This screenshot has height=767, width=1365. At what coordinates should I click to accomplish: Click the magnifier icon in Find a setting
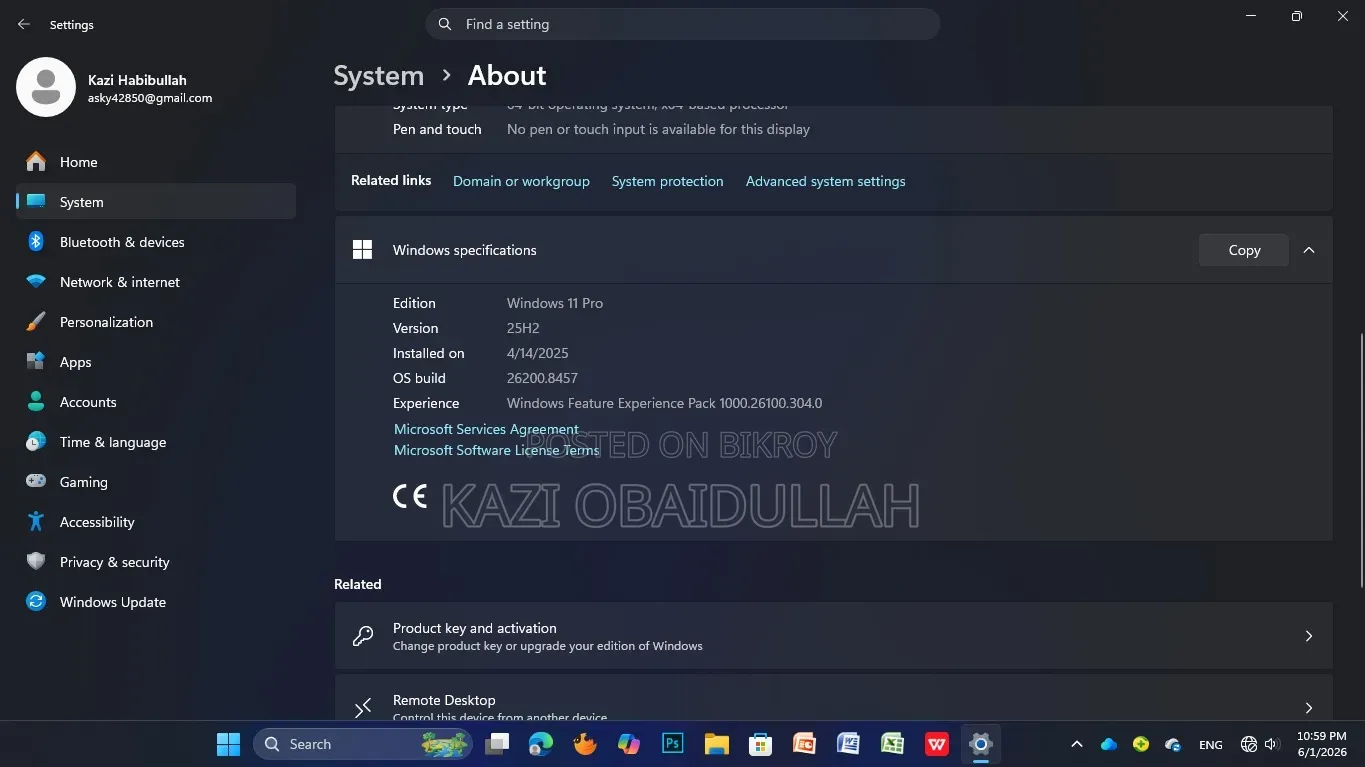click(445, 24)
